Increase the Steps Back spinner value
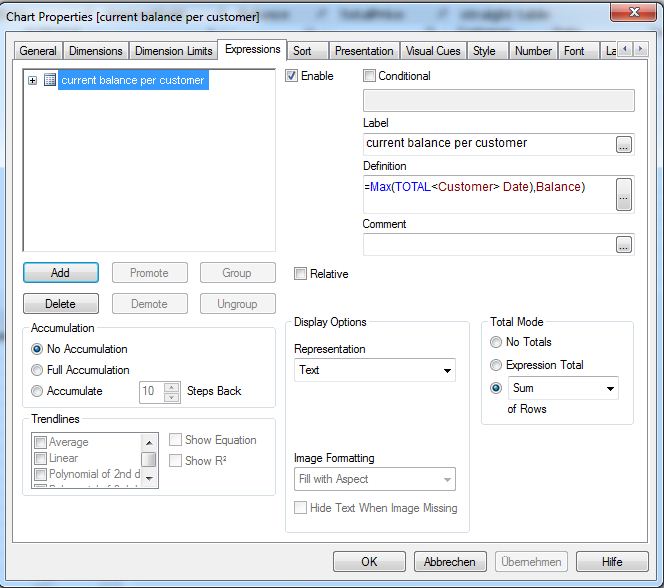 tap(171, 387)
